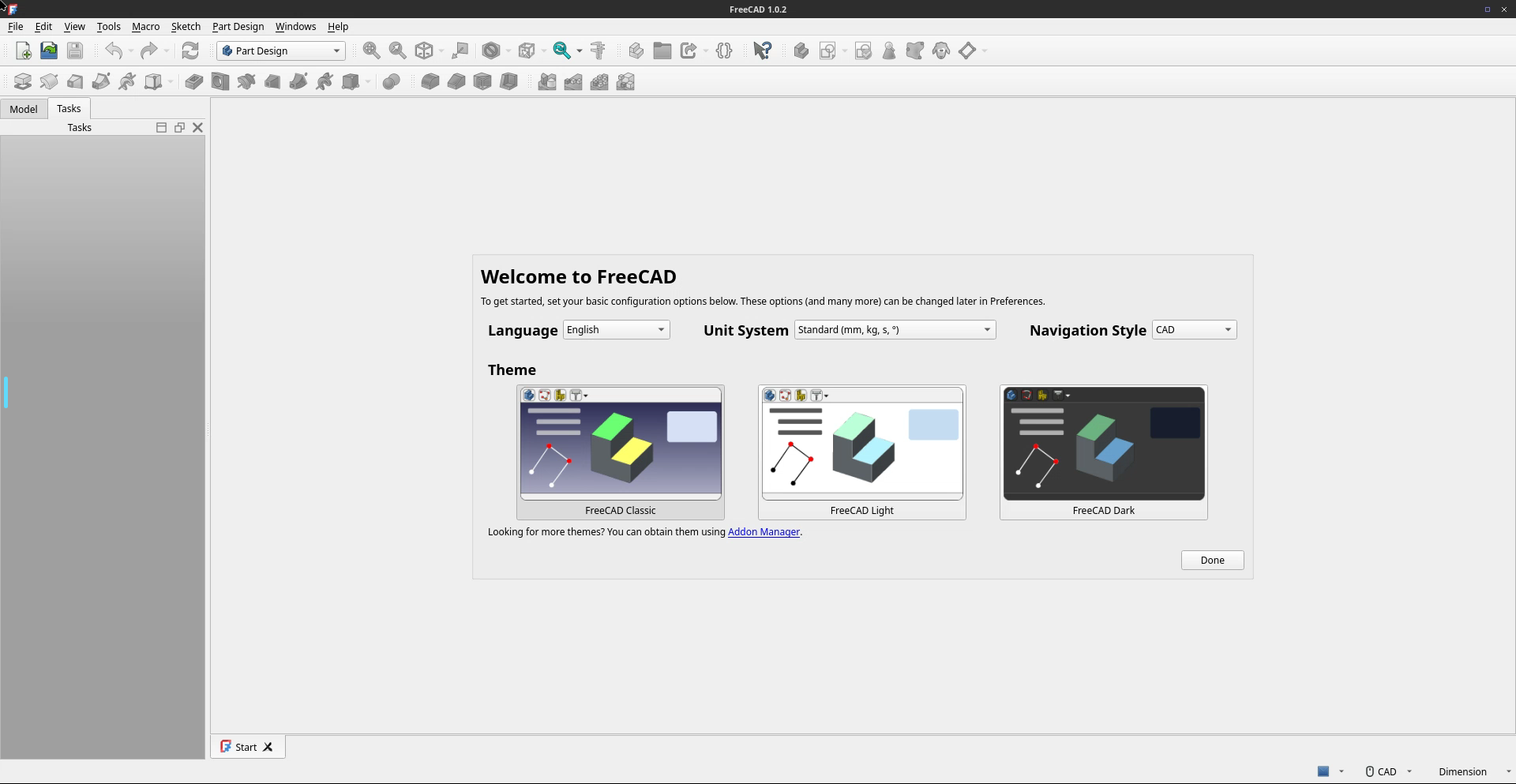Switch to the Model tab
The height and width of the screenshot is (784, 1516).
24,109
